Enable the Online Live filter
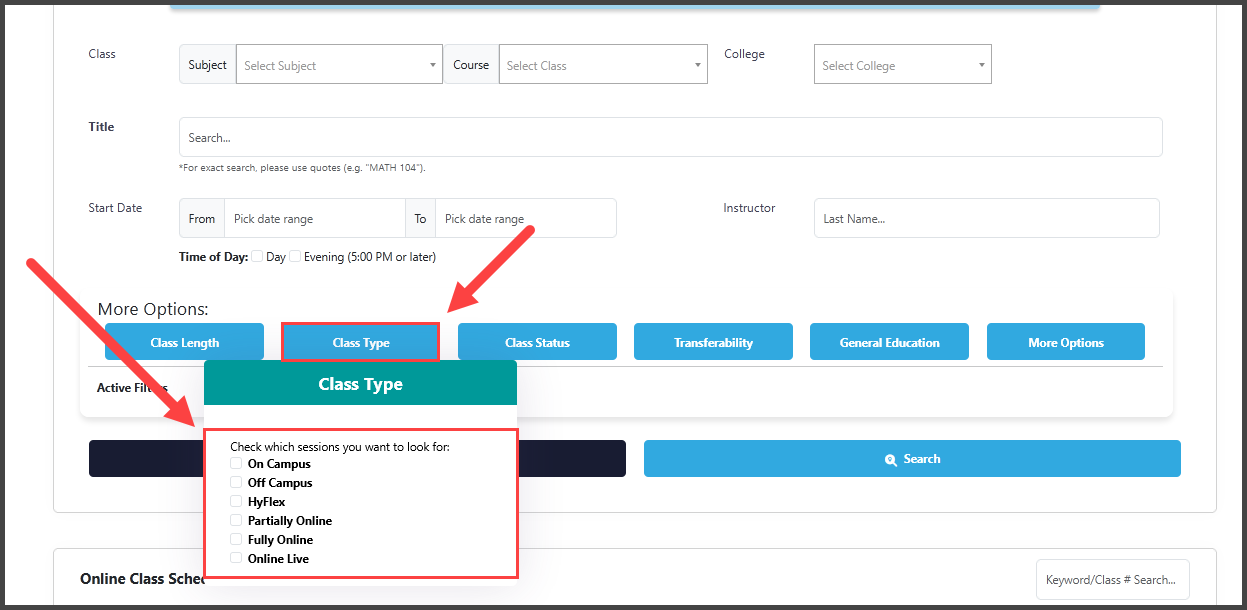 [236, 558]
